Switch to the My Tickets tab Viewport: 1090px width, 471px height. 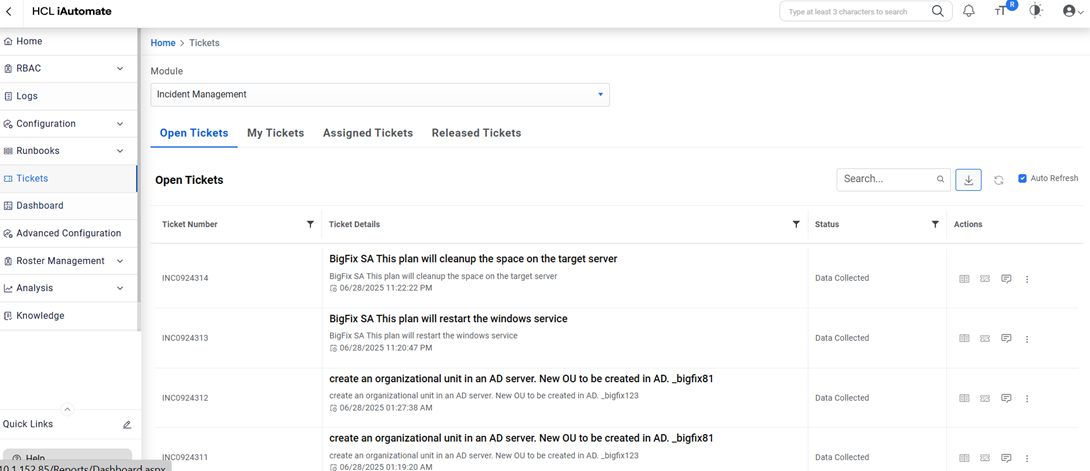pos(275,133)
